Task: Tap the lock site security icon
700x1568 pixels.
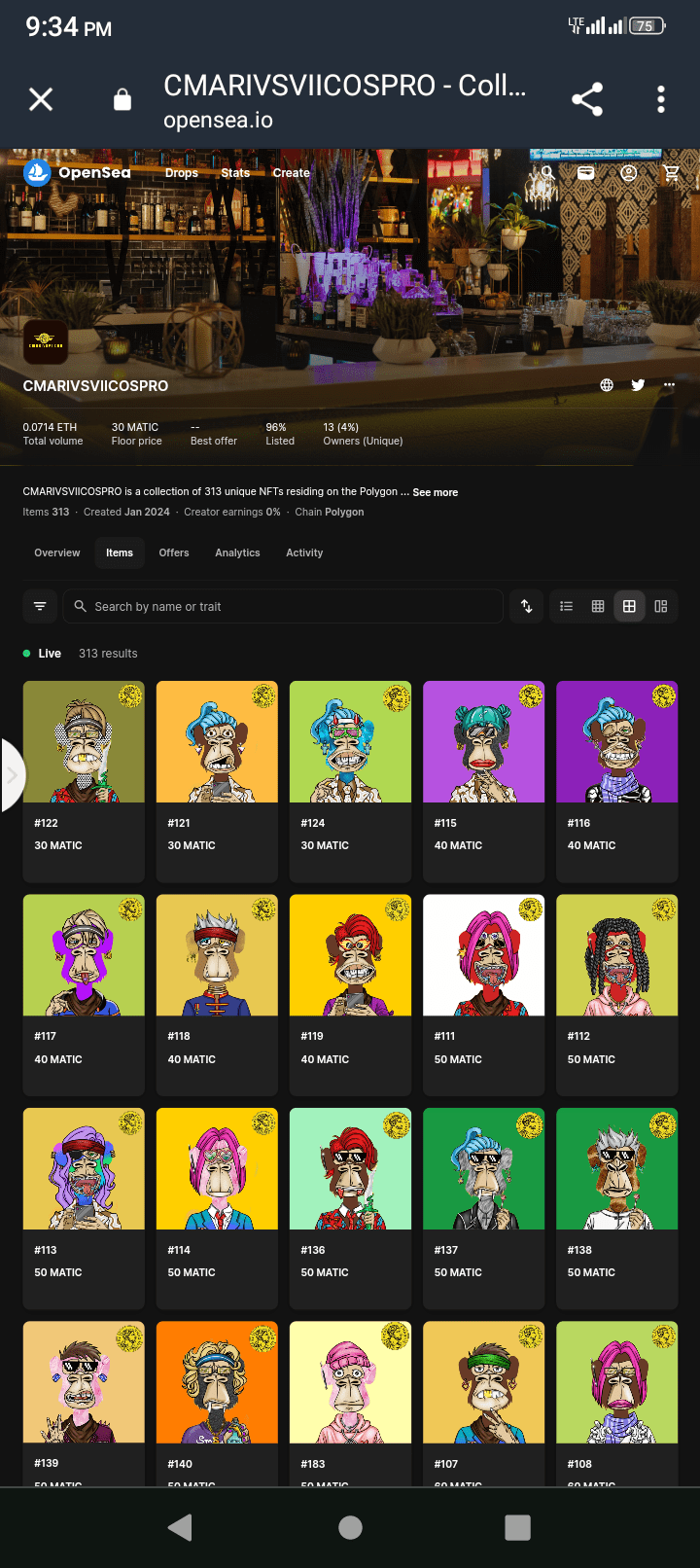Action: pyautogui.click(x=122, y=99)
